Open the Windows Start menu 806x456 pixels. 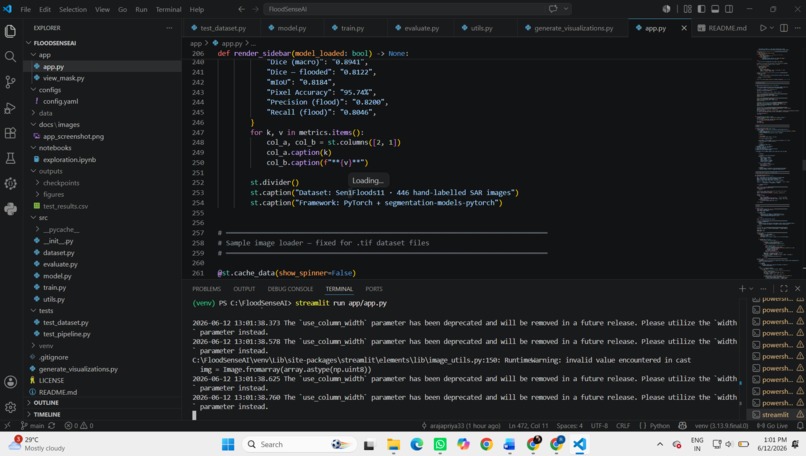228,444
